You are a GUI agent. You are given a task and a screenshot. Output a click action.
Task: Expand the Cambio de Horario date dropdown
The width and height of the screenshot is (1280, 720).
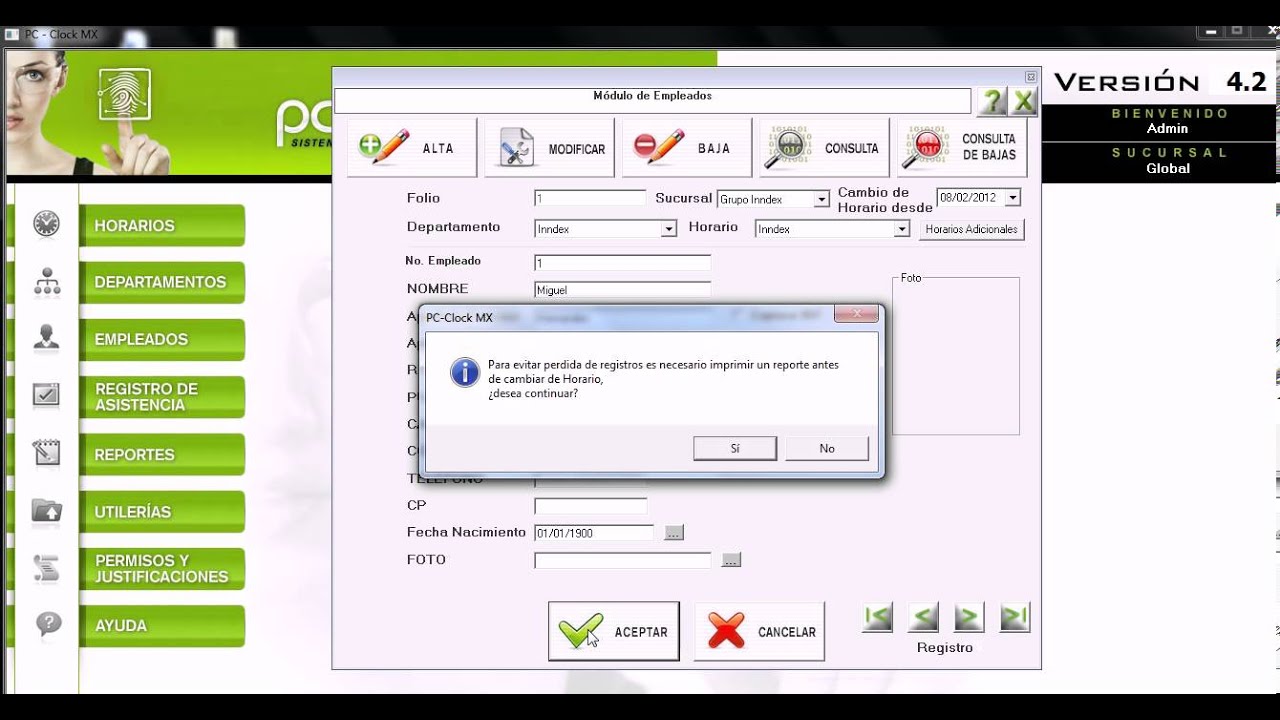(x=1012, y=198)
